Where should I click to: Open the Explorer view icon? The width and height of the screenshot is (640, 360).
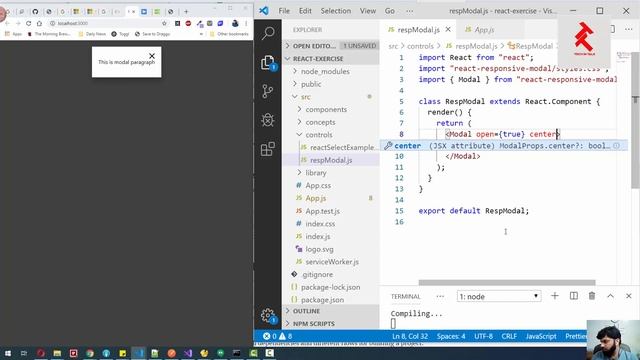[268, 63]
